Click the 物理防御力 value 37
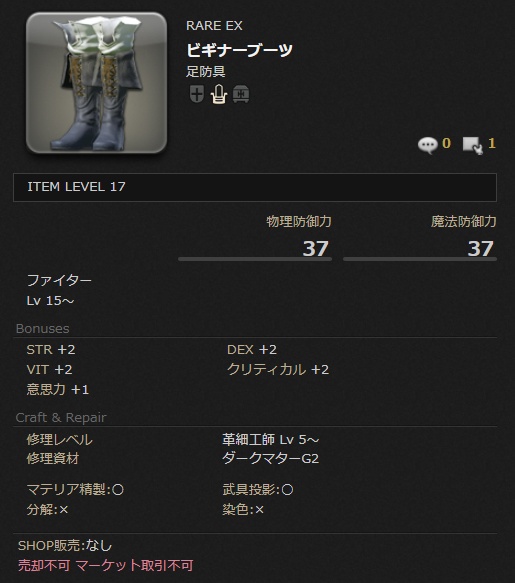This screenshot has height=583, width=515. 315,248
